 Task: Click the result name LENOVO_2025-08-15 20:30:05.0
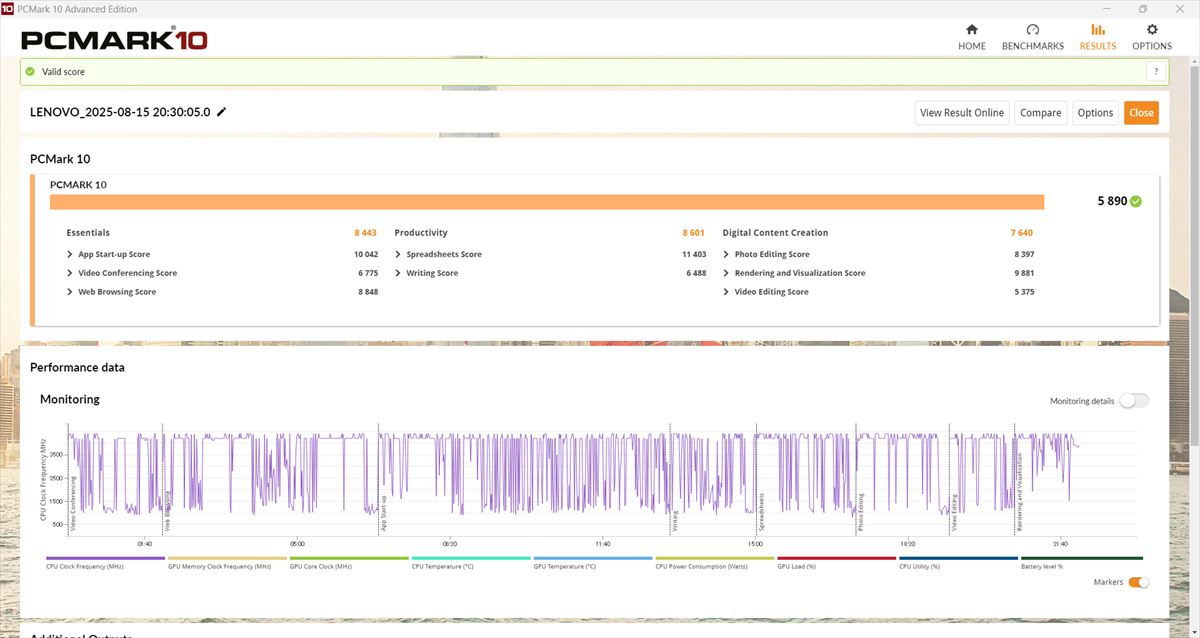pyautogui.click(x=120, y=112)
